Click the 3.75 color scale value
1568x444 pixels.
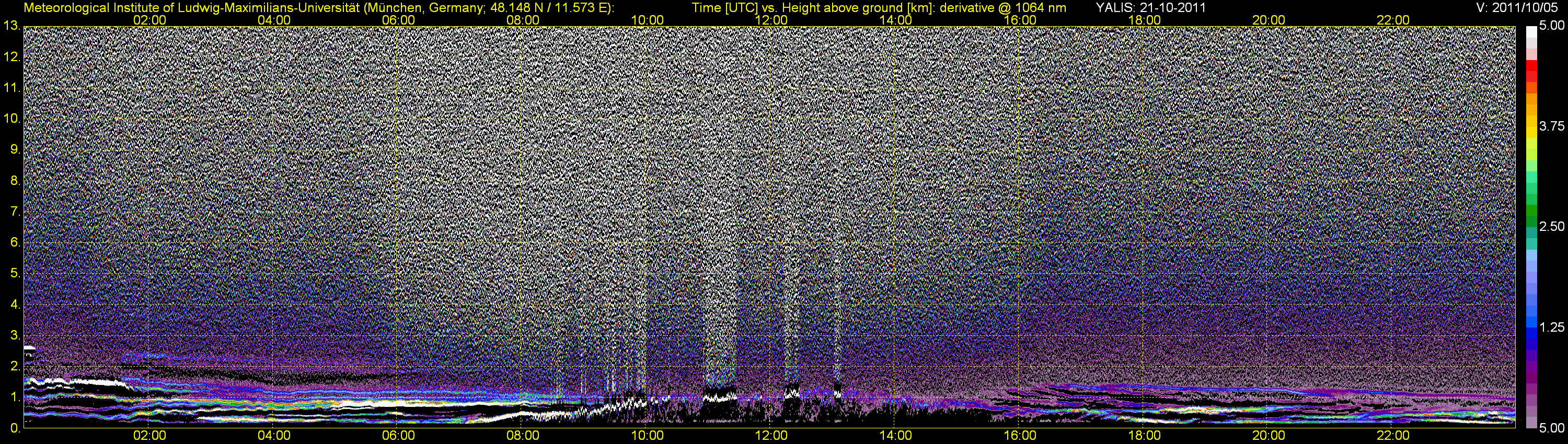coord(1552,126)
